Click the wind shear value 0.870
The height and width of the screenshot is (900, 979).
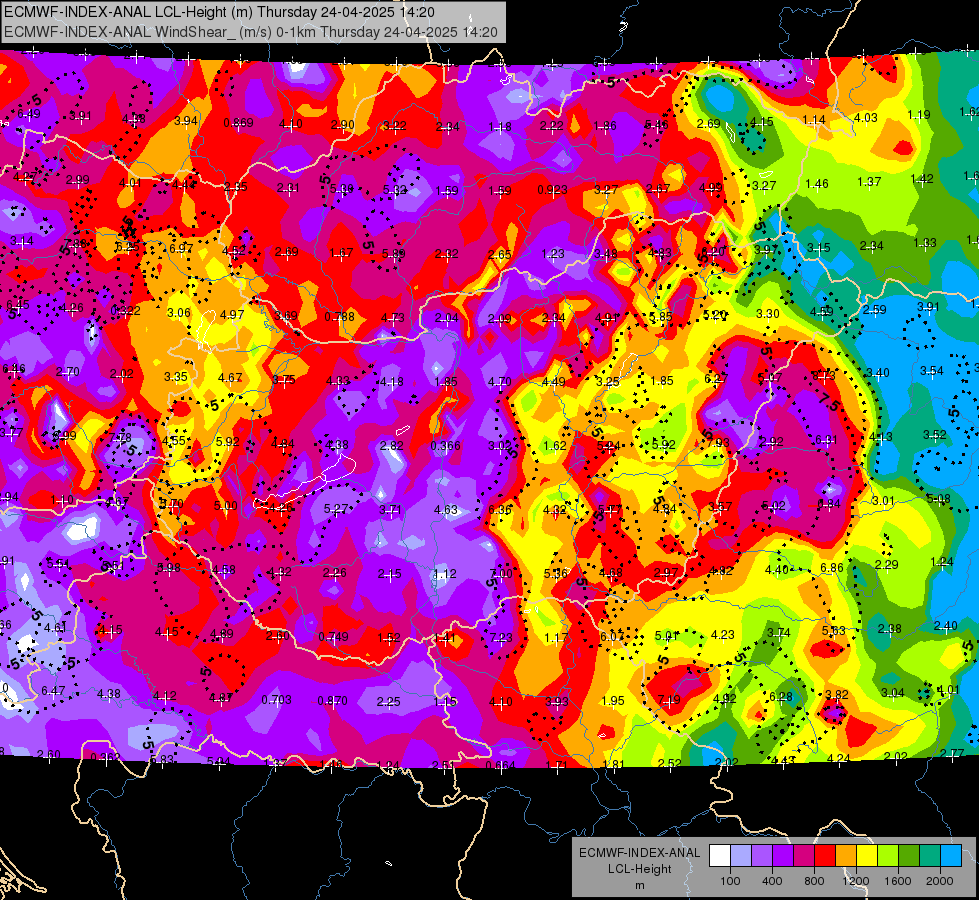(x=332, y=701)
